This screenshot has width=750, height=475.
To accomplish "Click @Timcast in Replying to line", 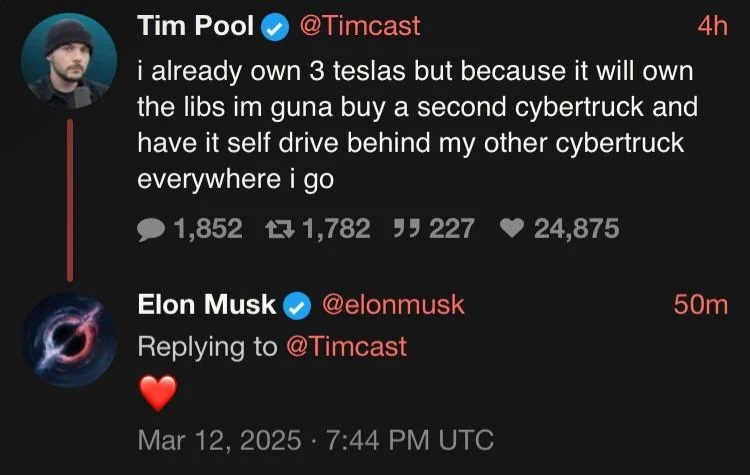I will pyautogui.click(x=346, y=346).
